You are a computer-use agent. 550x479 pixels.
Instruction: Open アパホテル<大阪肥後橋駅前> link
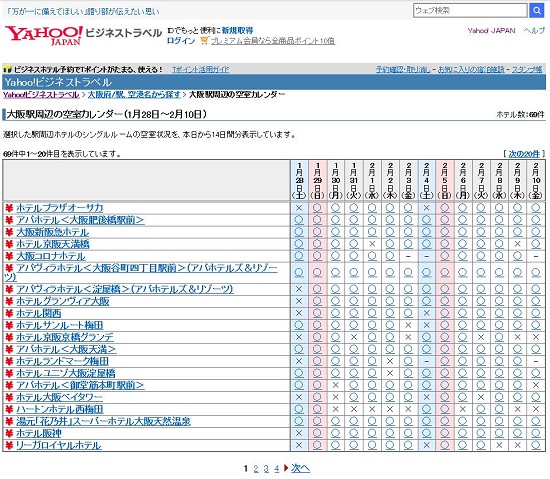click(80, 220)
